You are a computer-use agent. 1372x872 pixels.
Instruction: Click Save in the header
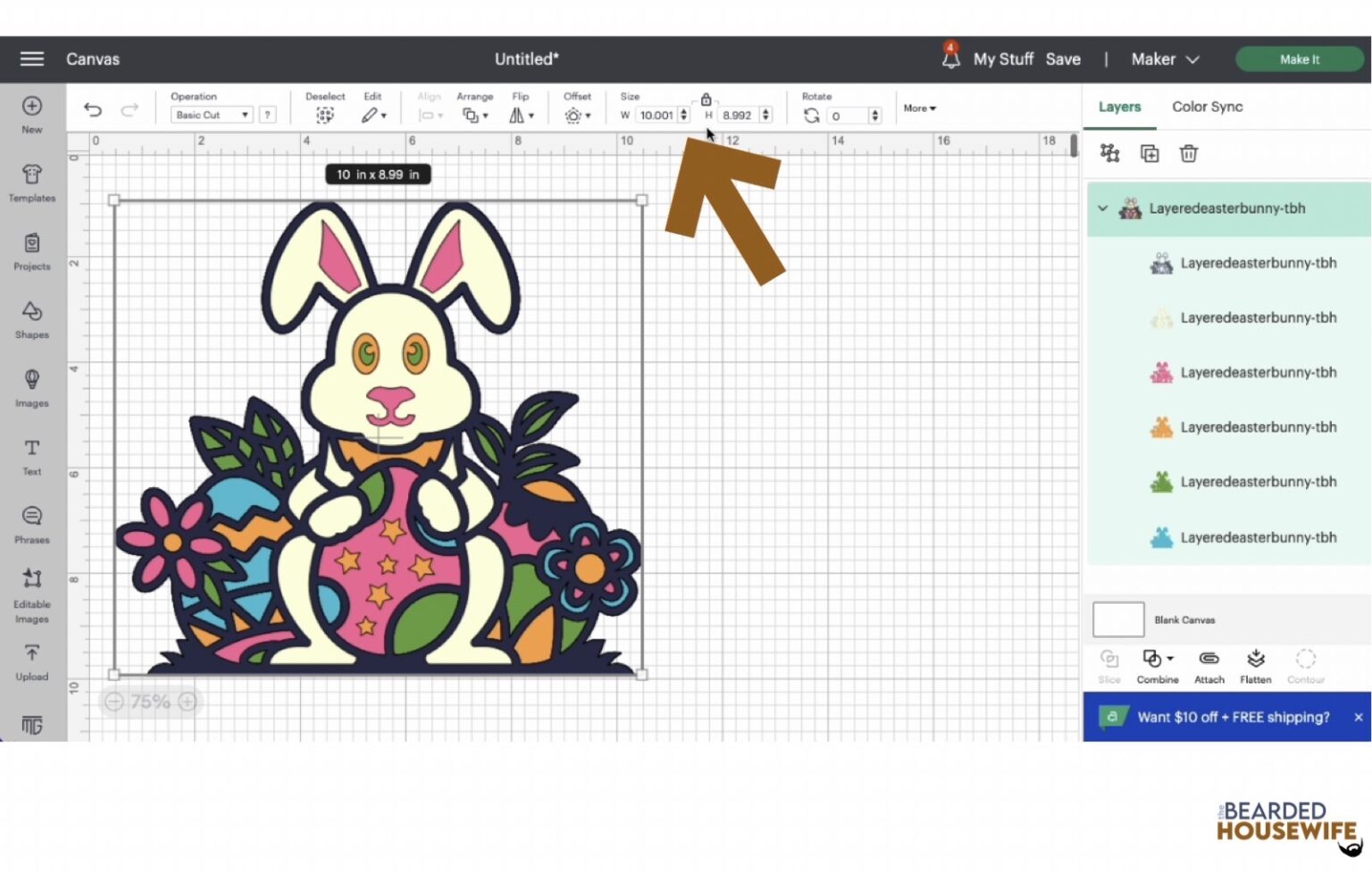[1063, 59]
